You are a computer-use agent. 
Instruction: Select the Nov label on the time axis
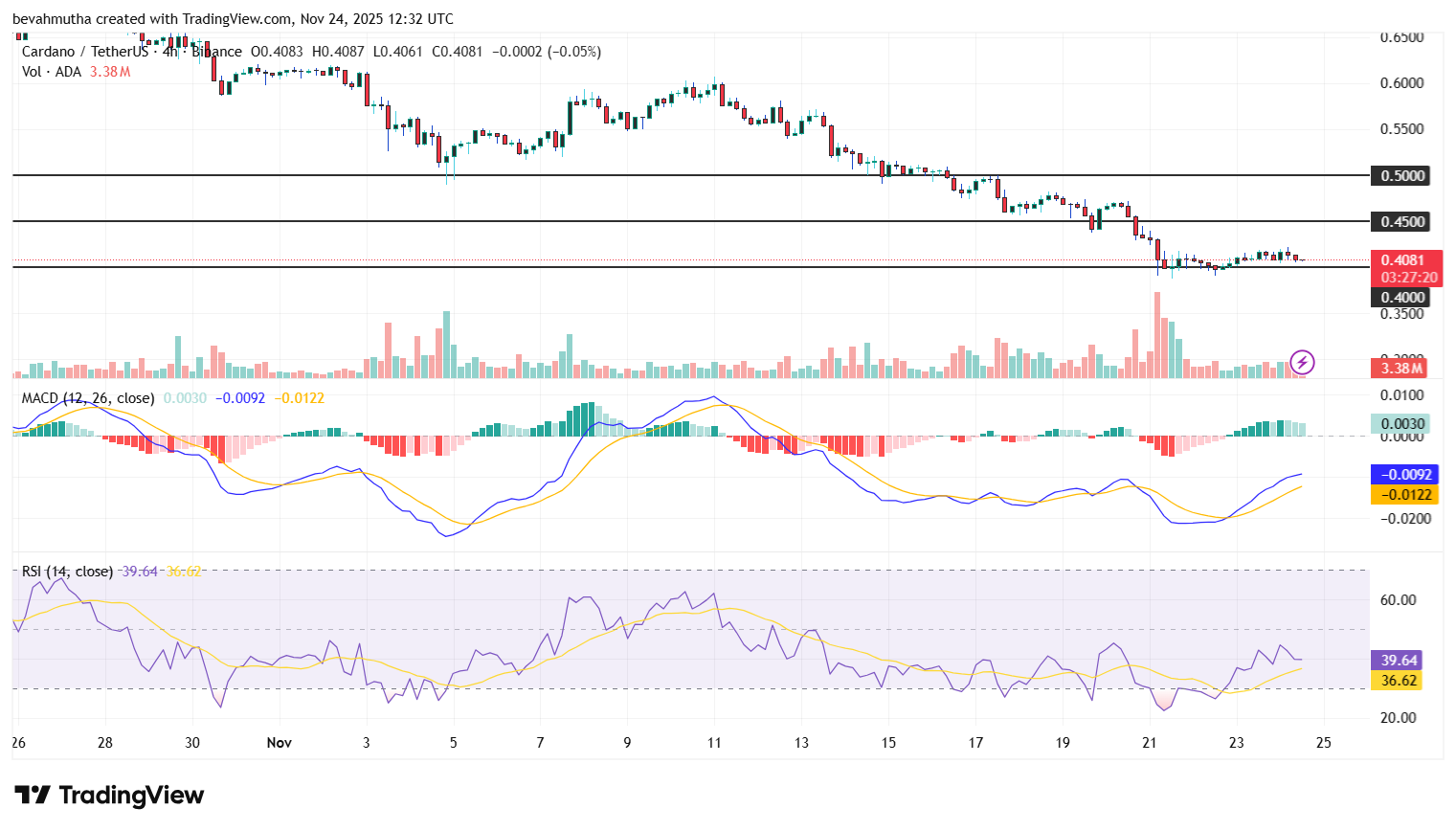279,742
